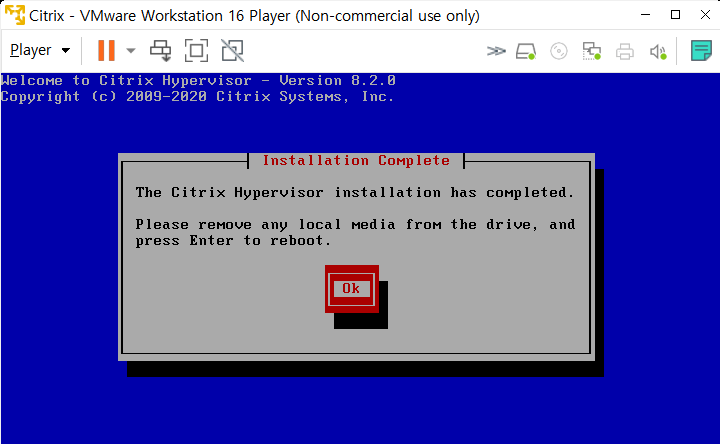Open the Player menu

pos(40,50)
